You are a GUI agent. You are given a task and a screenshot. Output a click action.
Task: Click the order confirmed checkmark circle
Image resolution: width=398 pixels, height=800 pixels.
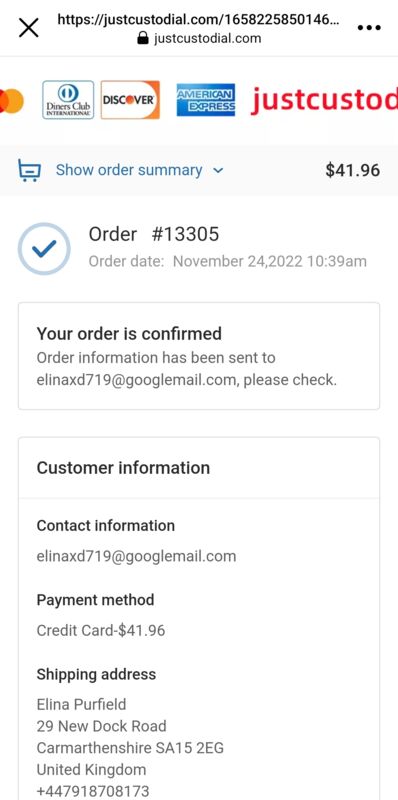point(44,248)
